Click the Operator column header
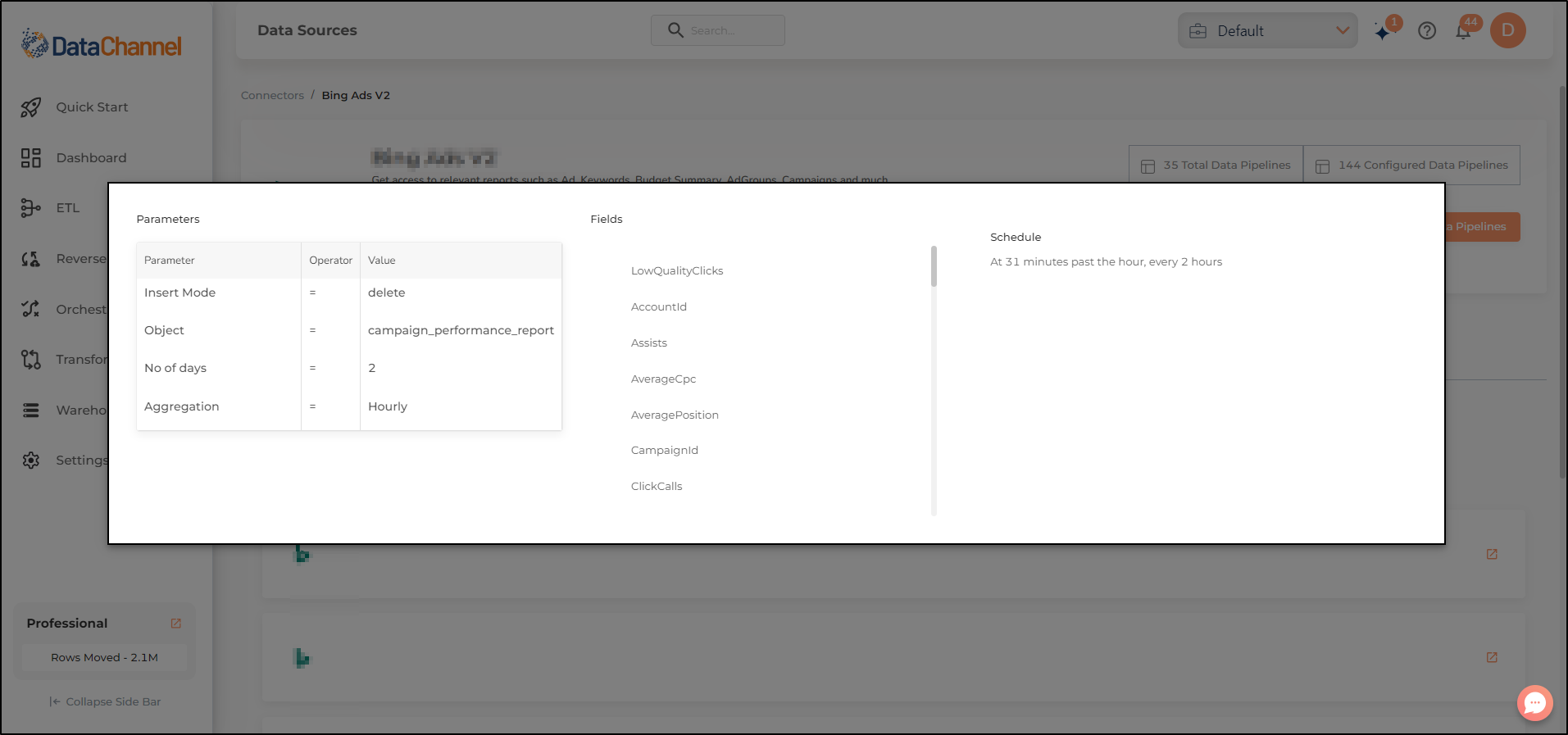This screenshot has height=735, width=1568. point(330,261)
